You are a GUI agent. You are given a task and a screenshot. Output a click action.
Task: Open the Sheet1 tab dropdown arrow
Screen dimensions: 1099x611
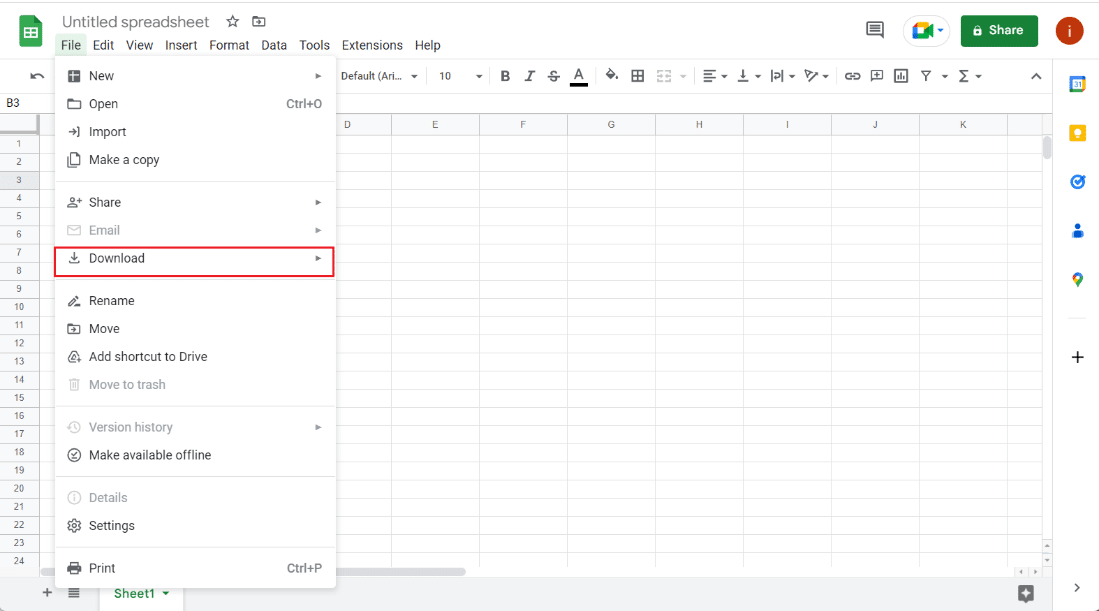pyautogui.click(x=166, y=593)
